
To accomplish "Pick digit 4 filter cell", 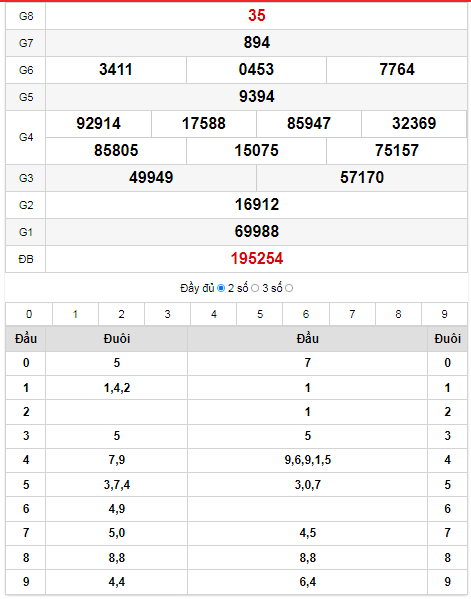I will (x=214, y=314).
